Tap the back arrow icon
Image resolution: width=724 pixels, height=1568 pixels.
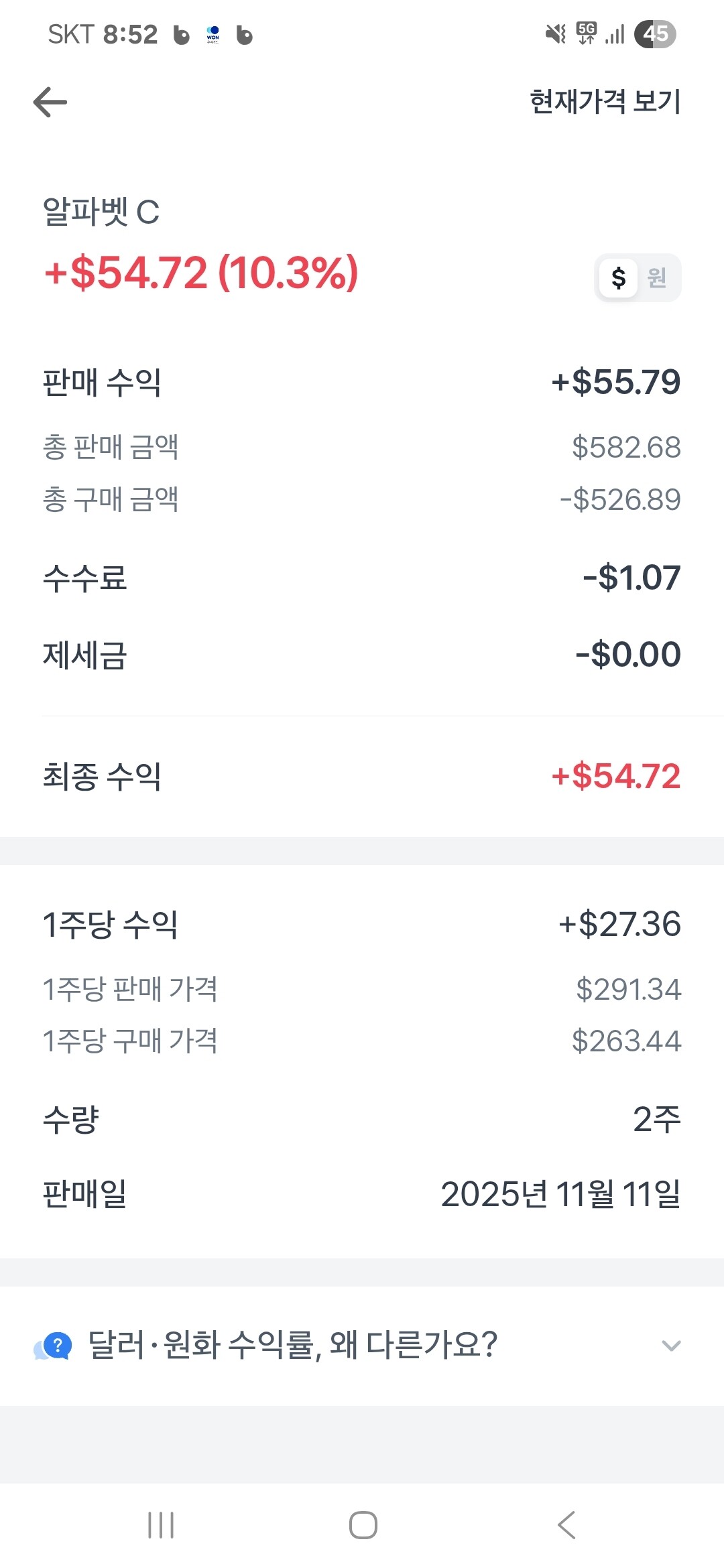point(50,103)
